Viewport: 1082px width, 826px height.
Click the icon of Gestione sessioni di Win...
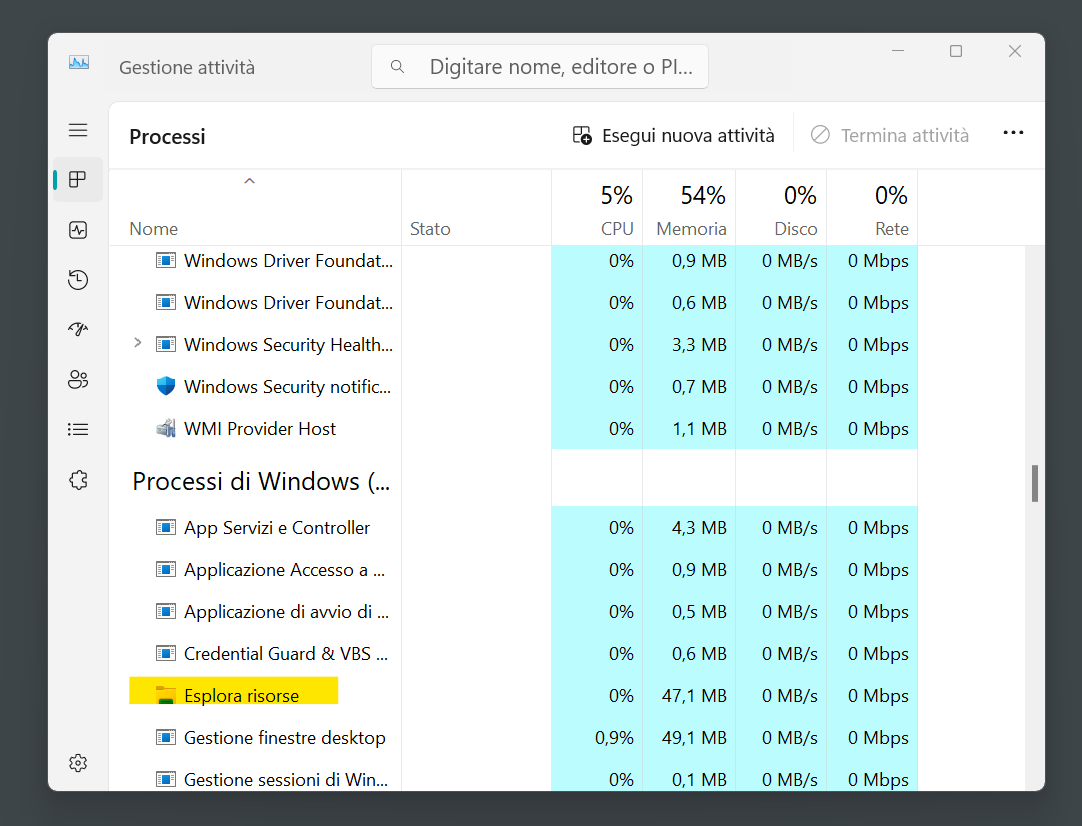(166, 780)
